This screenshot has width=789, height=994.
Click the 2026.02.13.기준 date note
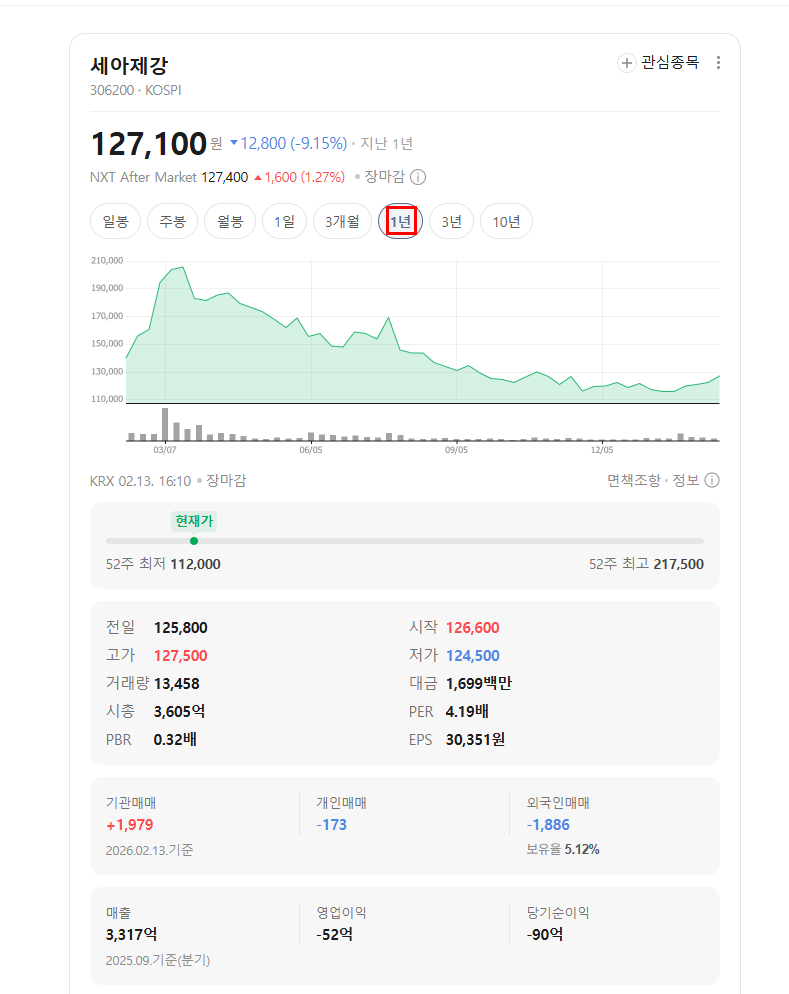(x=150, y=851)
